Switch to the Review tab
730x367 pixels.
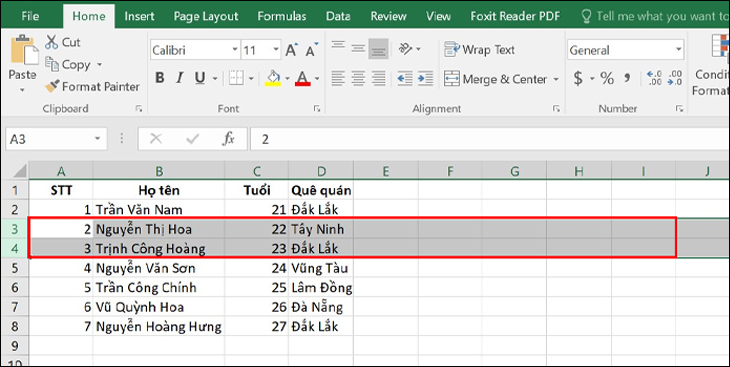coord(389,16)
